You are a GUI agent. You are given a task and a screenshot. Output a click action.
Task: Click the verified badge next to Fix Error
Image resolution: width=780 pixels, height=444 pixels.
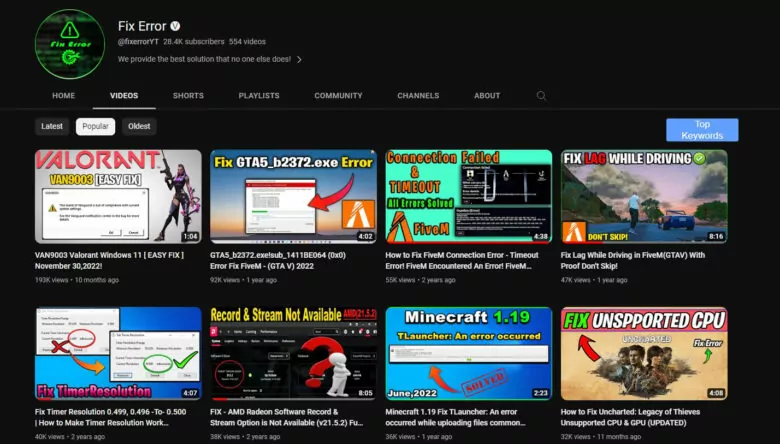click(176, 26)
